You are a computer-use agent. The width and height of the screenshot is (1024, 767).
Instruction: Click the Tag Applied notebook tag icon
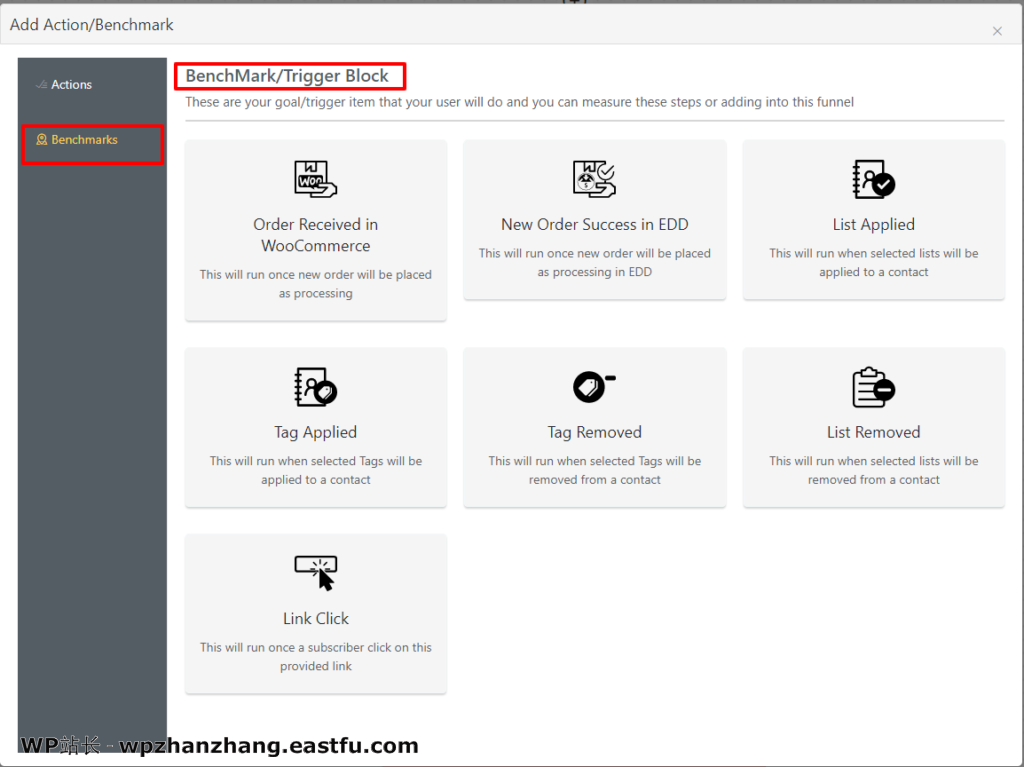point(315,387)
